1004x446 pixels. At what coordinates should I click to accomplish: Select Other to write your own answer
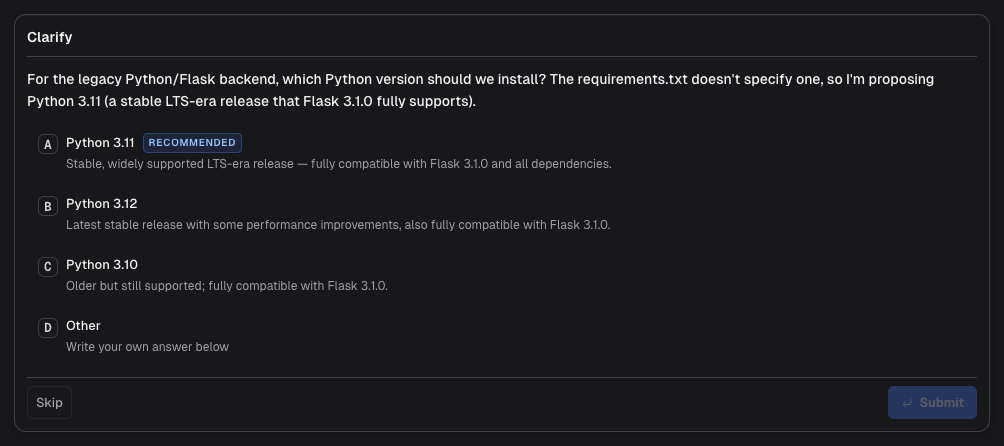83,326
